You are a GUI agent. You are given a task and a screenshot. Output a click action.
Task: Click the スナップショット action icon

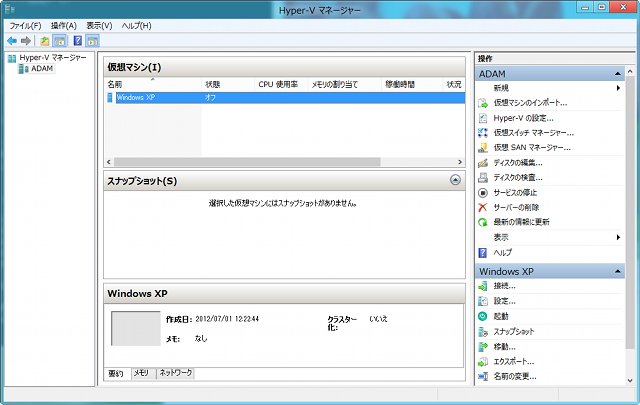point(483,332)
